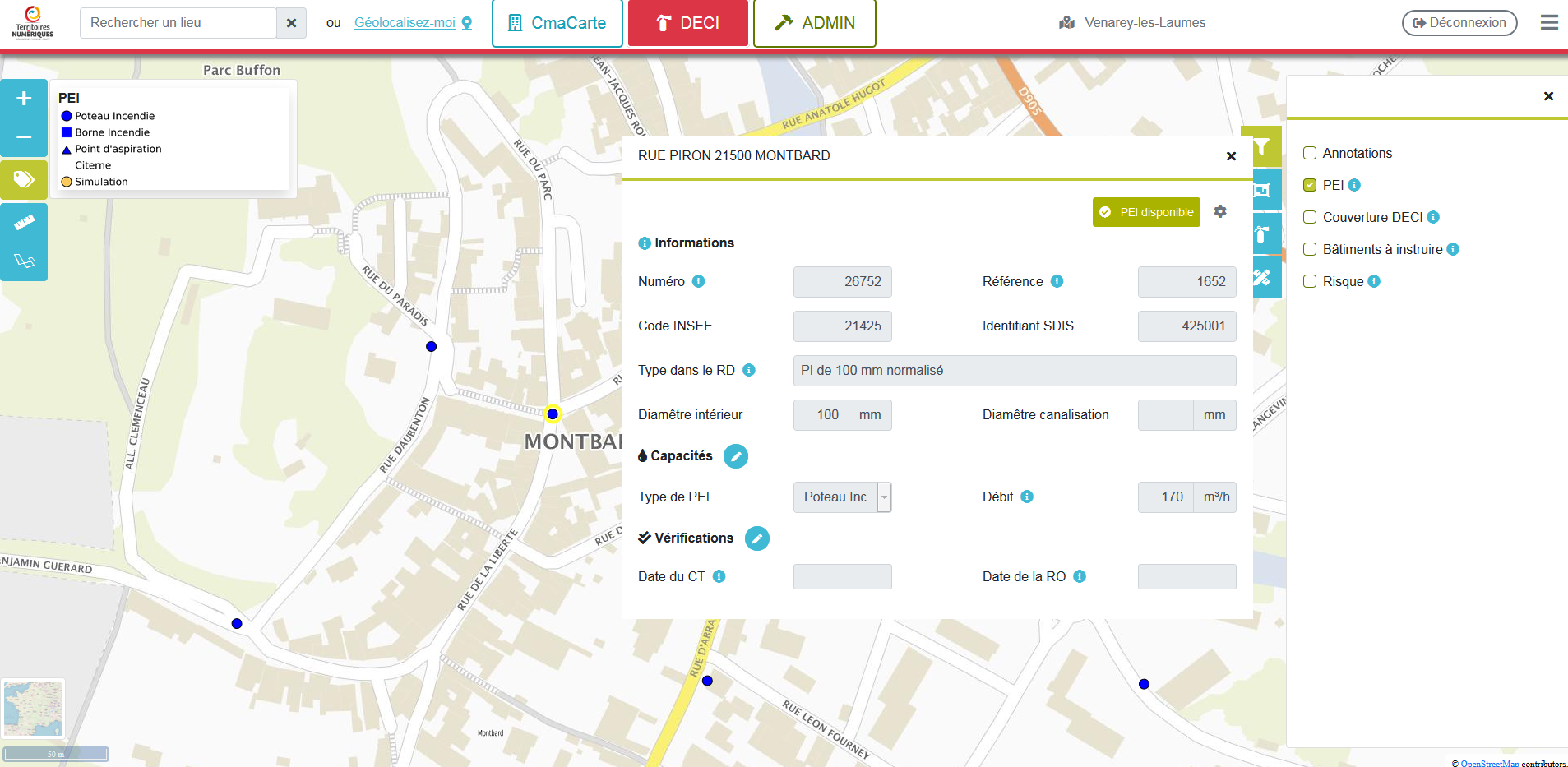The height and width of the screenshot is (767, 1568).
Task: Click the Déconnexion button
Action: (1459, 23)
